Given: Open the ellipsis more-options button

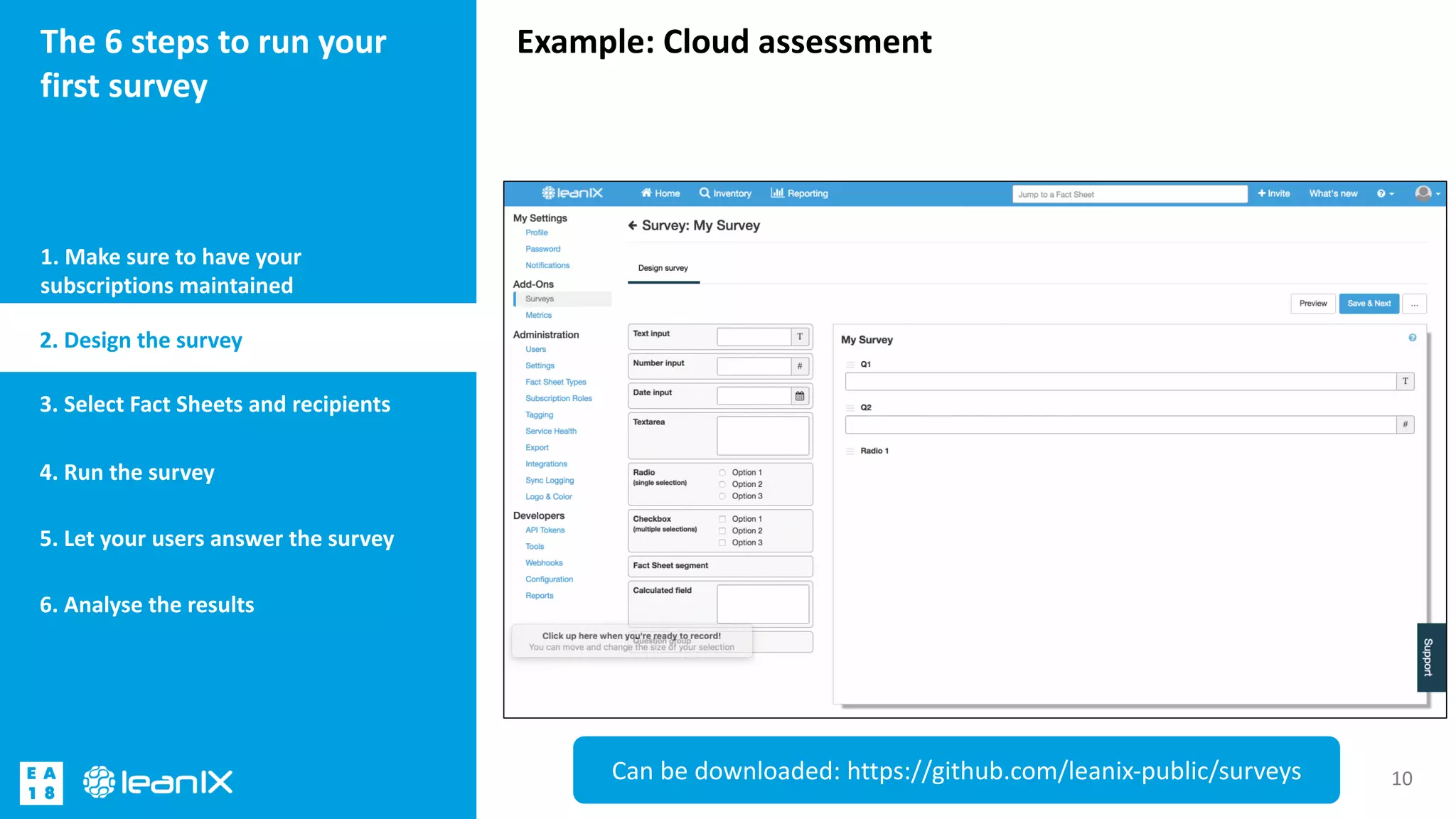Looking at the screenshot, I should pos(1415,304).
